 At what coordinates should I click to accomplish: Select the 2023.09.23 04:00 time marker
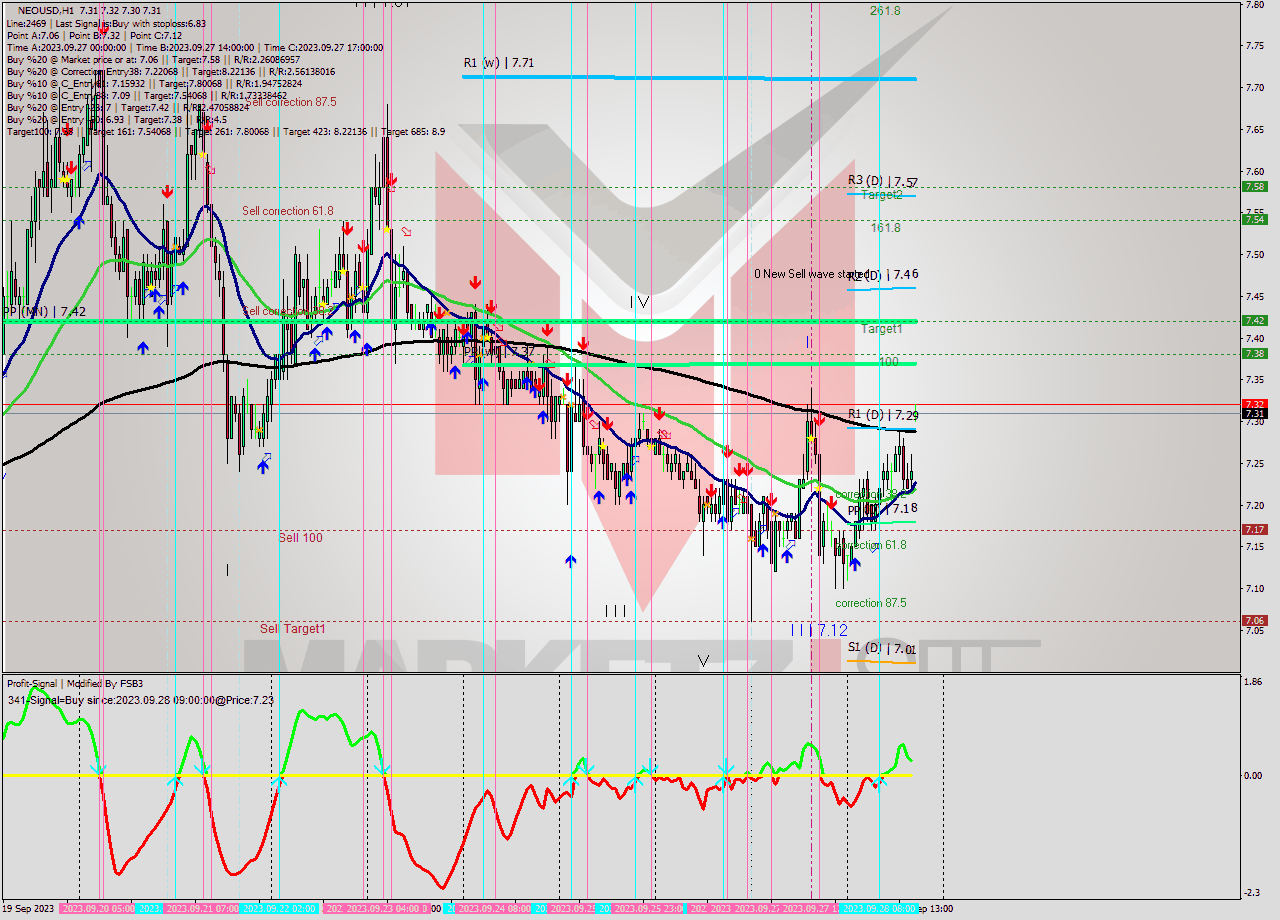(x=383, y=909)
